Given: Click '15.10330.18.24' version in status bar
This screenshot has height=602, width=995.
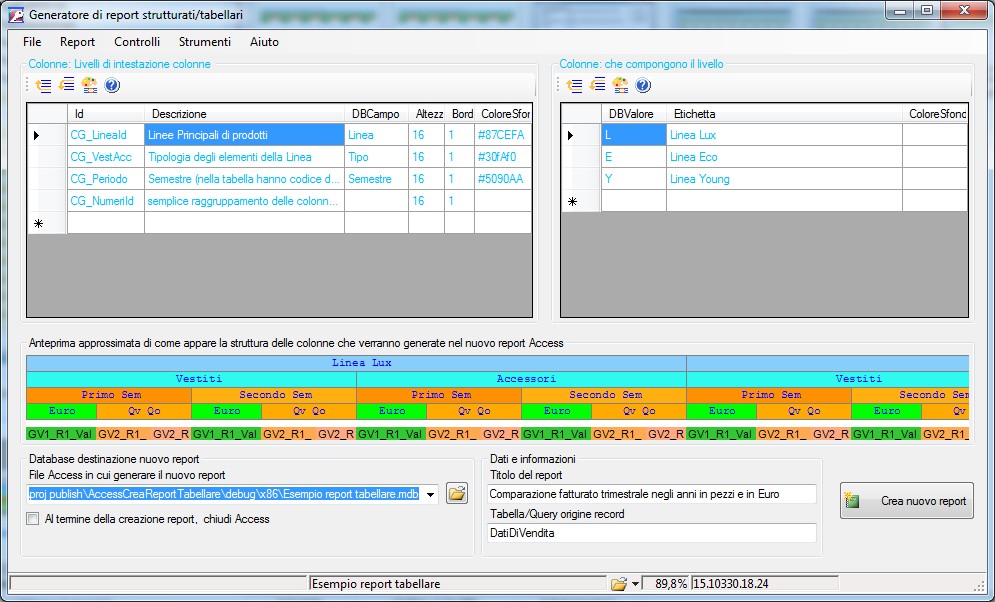Looking at the screenshot, I should [x=765, y=584].
